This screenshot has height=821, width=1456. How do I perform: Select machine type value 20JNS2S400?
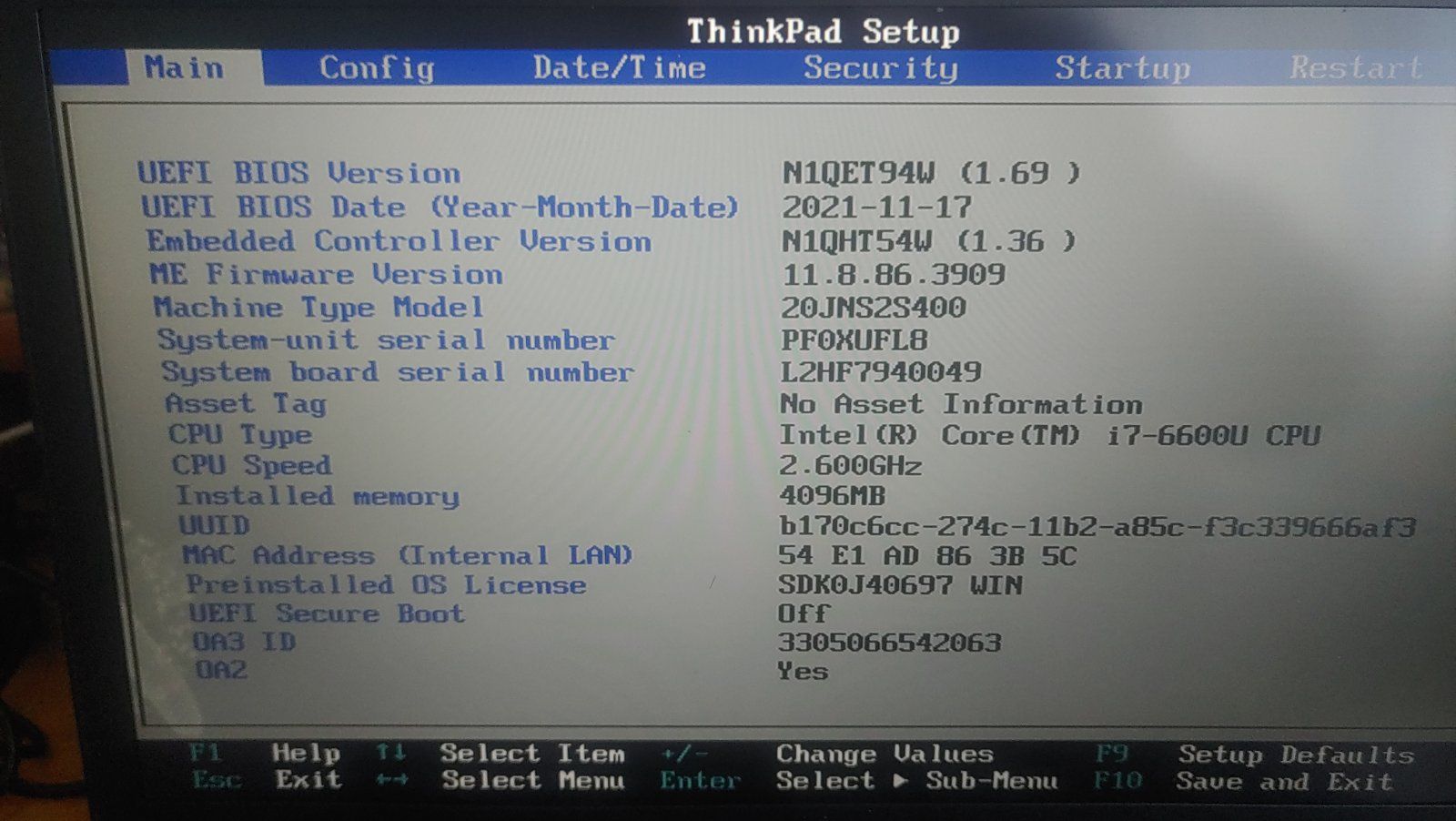[x=874, y=308]
